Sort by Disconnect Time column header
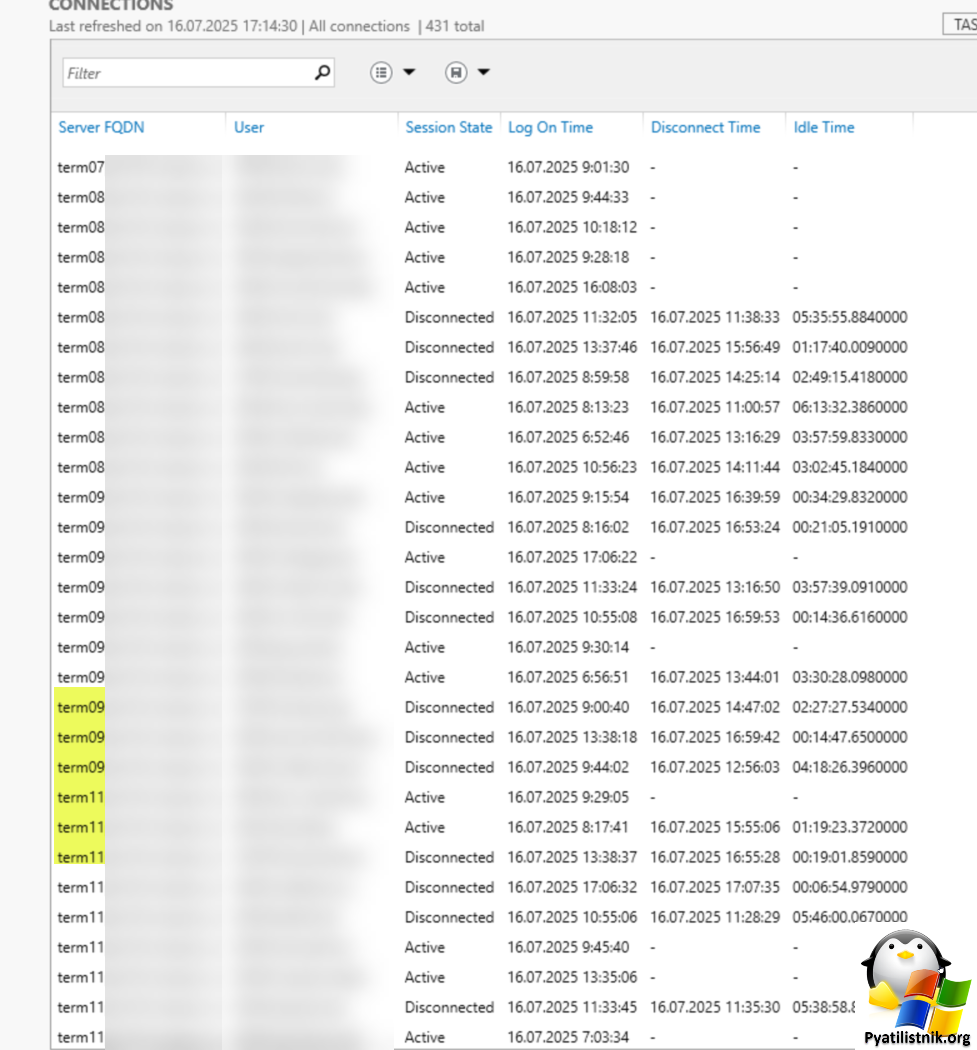The height and width of the screenshot is (1050, 977). (706, 127)
